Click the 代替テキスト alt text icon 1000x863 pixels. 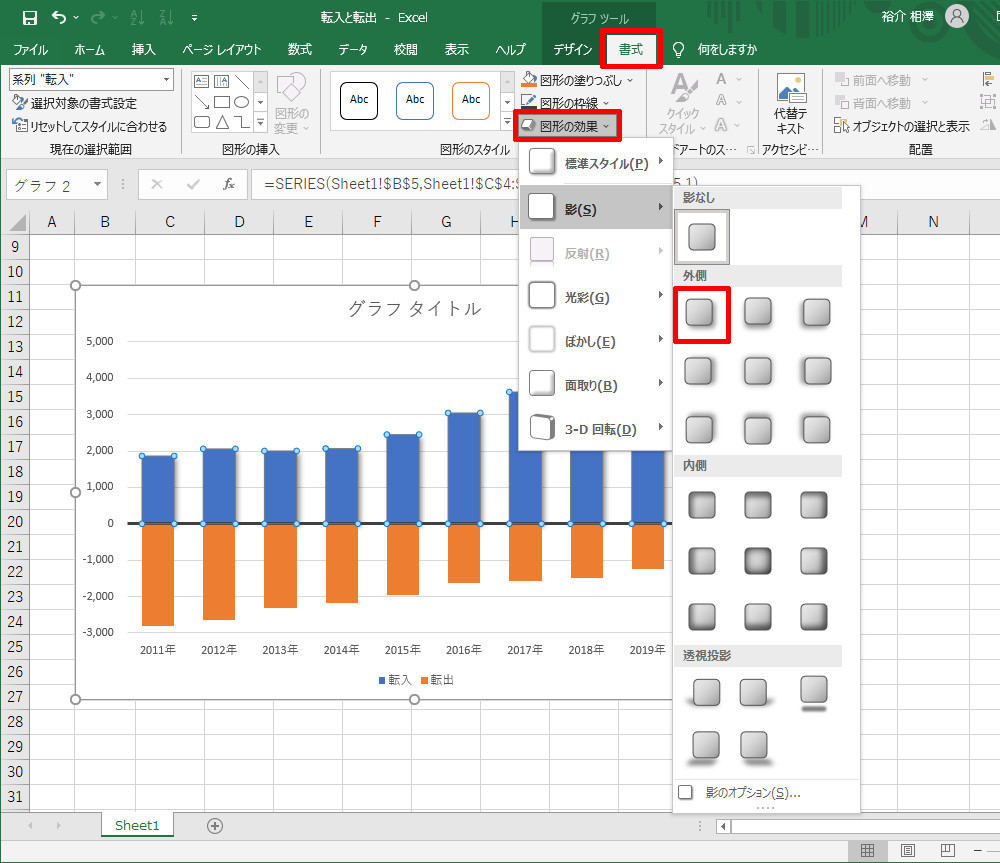(790, 103)
